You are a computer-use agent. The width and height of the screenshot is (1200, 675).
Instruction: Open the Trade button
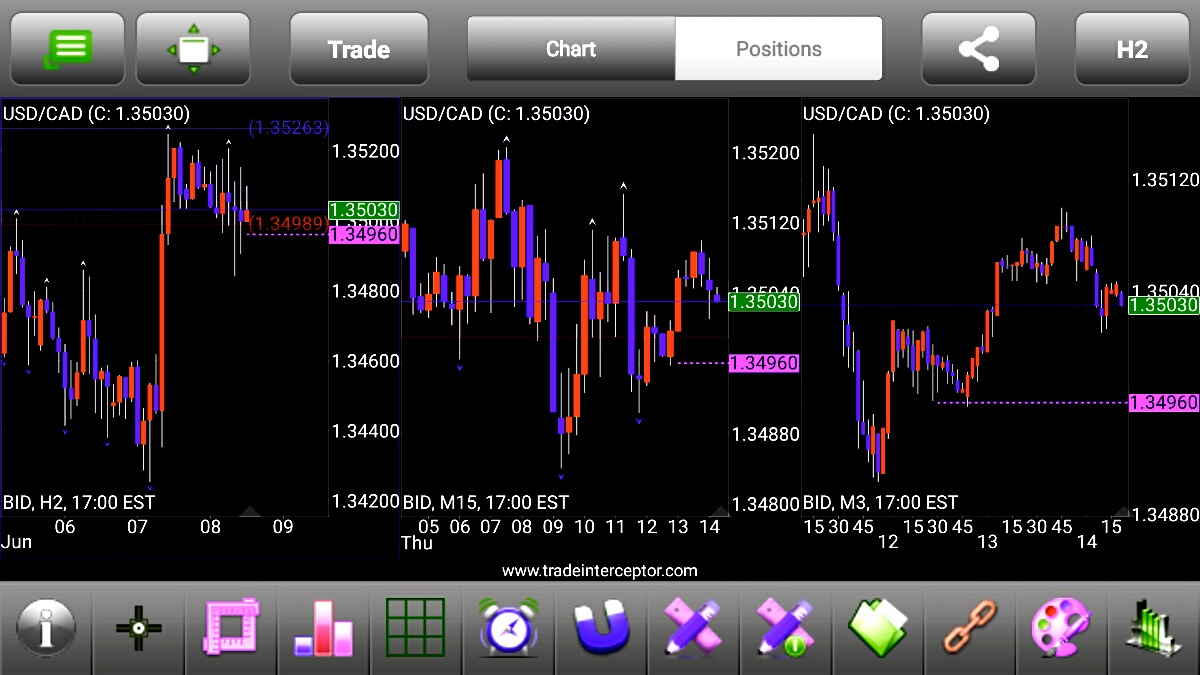359,48
